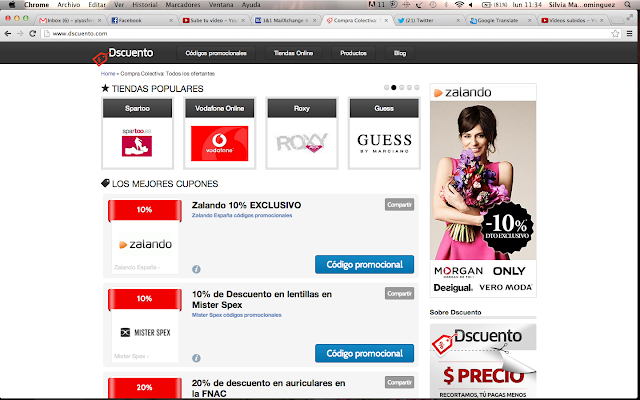Switch to Facebook tab
The image size is (640, 400).
(141, 20)
